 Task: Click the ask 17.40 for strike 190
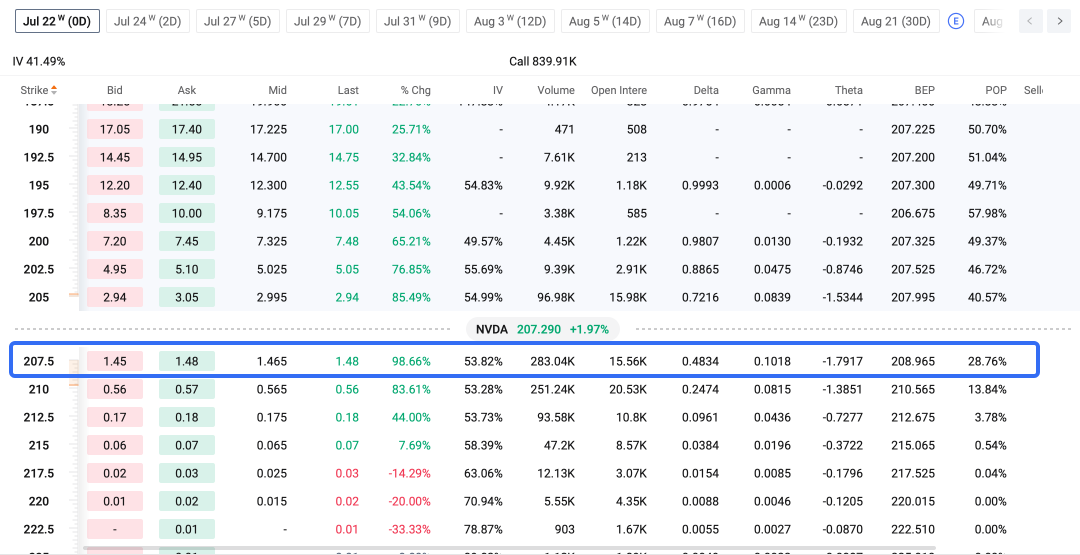(187, 129)
